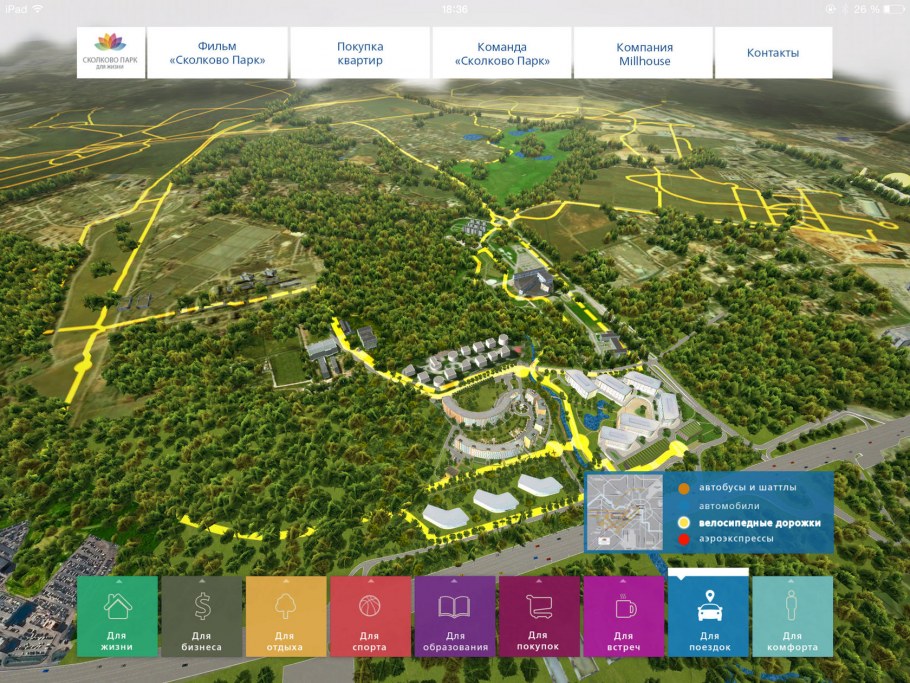
Task: Select the 'Для поездок' car tile
Action: (x=708, y=616)
